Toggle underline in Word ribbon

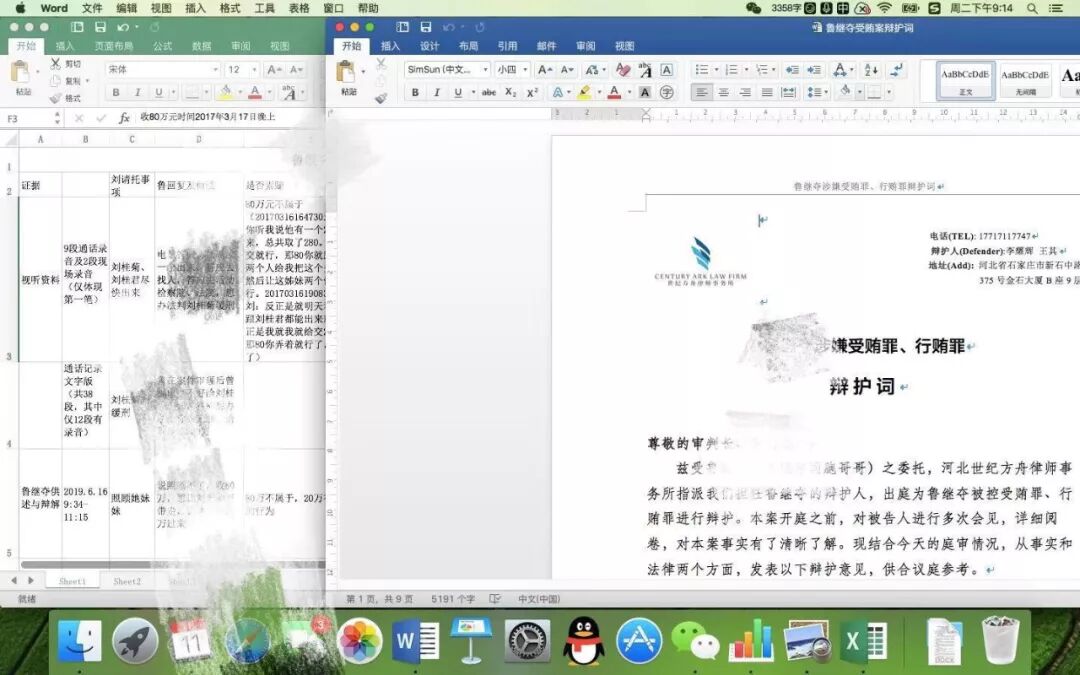[458, 92]
